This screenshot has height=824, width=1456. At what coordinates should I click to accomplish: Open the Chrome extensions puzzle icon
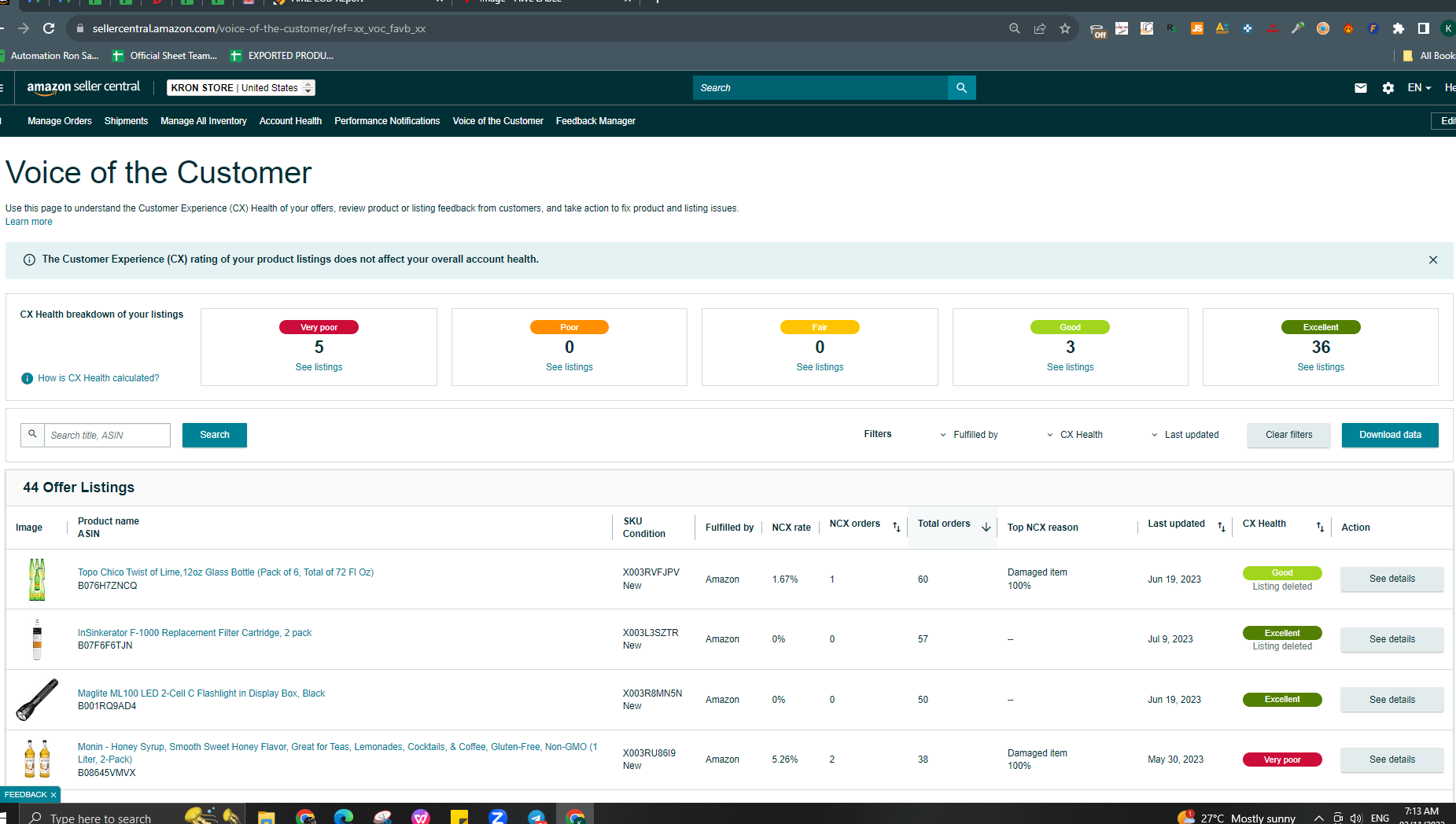tap(1399, 28)
